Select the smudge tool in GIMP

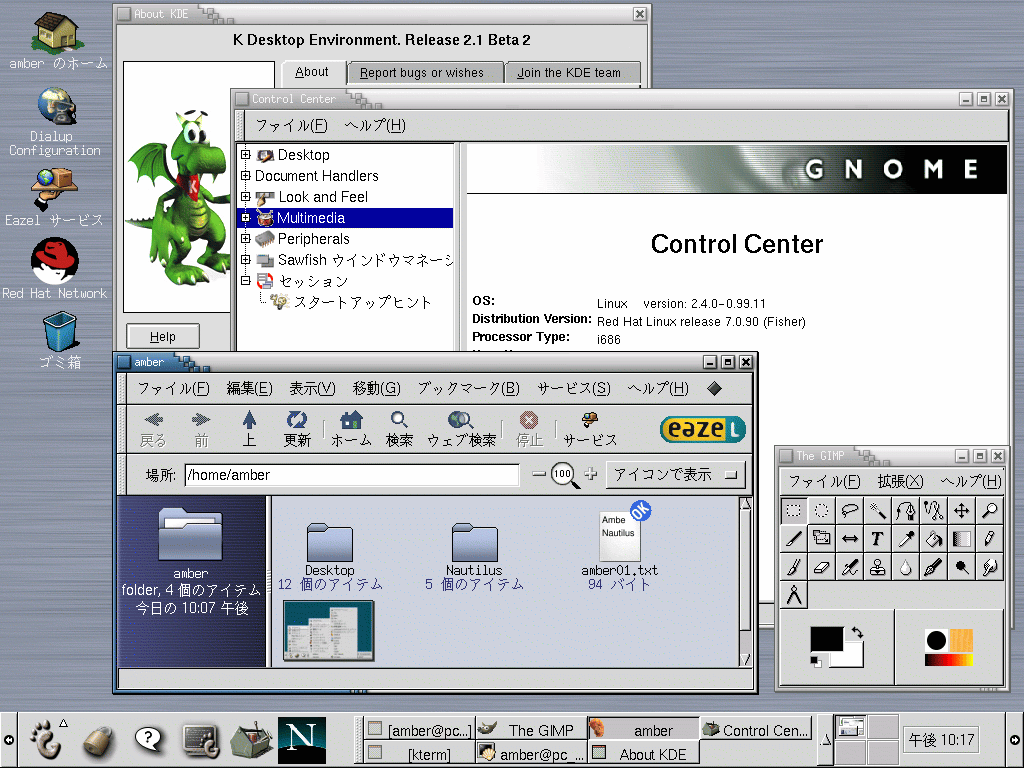(x=990, y=567)
